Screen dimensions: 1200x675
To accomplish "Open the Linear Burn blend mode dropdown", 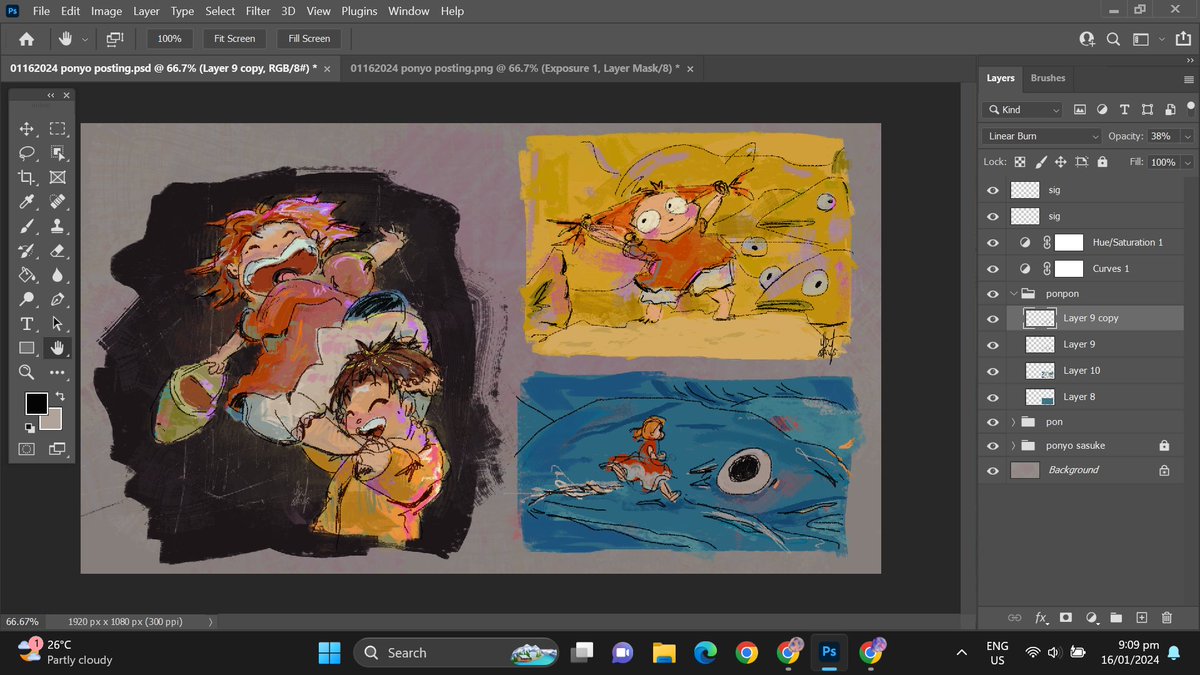I will click(x=1041, y=136).
